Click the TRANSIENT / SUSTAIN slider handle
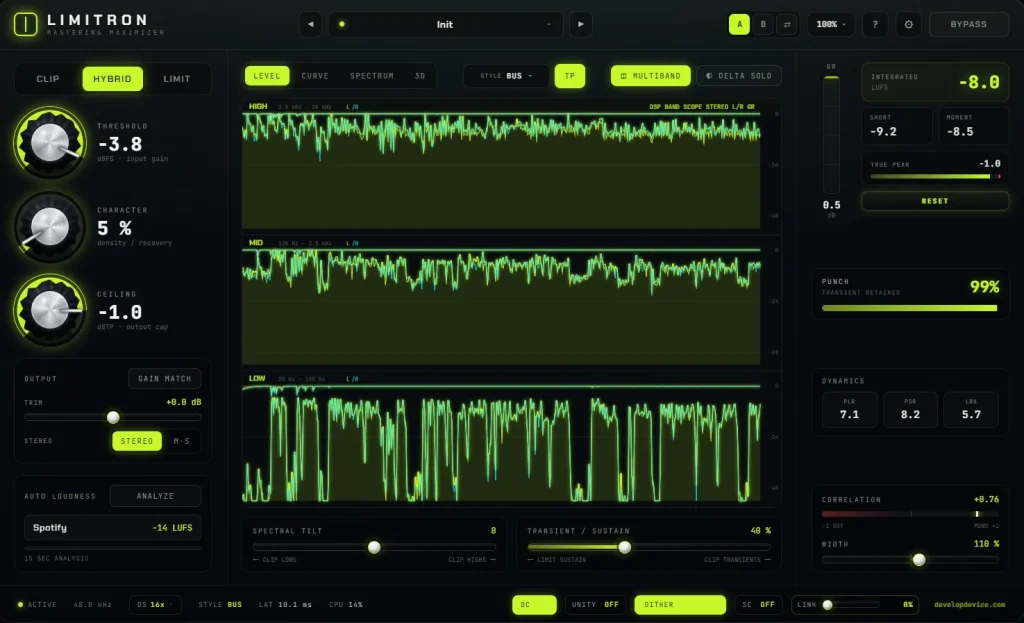Screen dimensions: 1024x623 [x=625, y=547]
